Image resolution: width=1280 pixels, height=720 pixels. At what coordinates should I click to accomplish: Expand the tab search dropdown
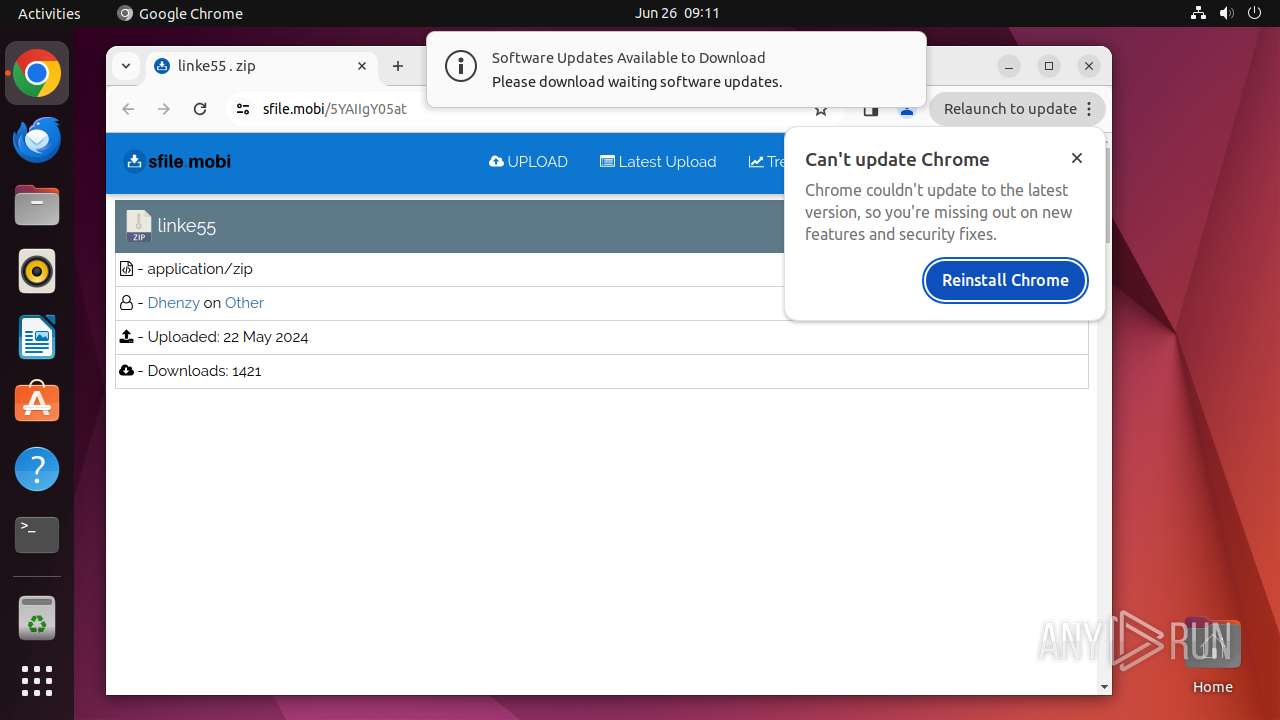[x=126, y=66]
